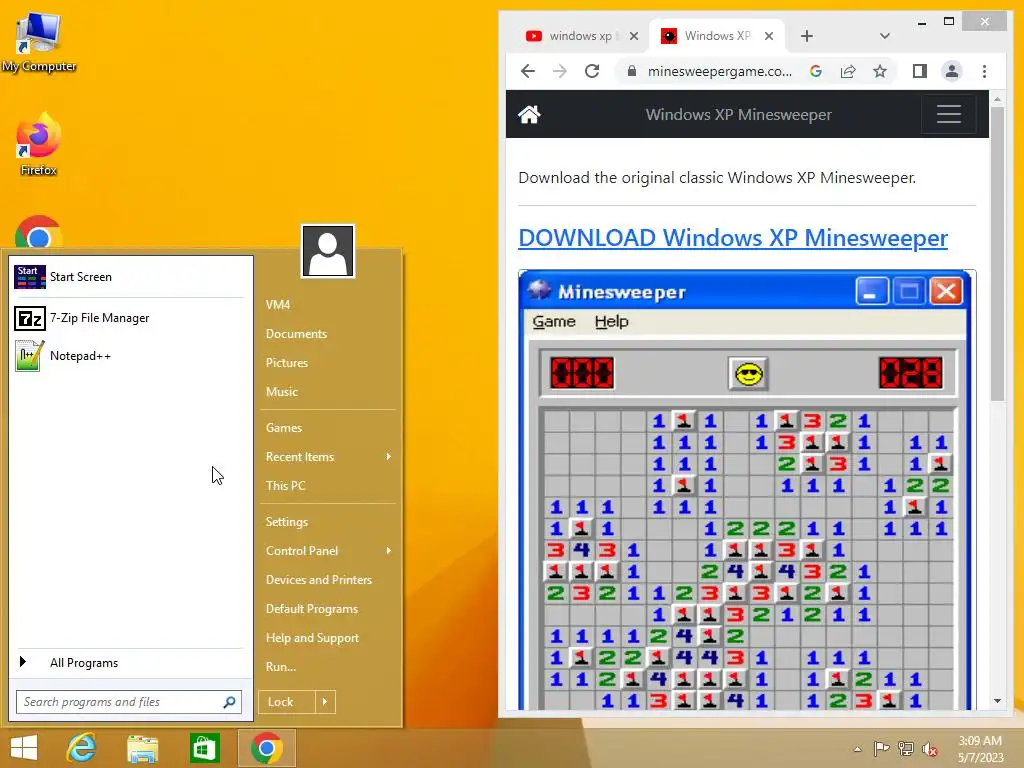Open Help and Support
This screenshot has height=768, width=1024.
pos(312,638)
